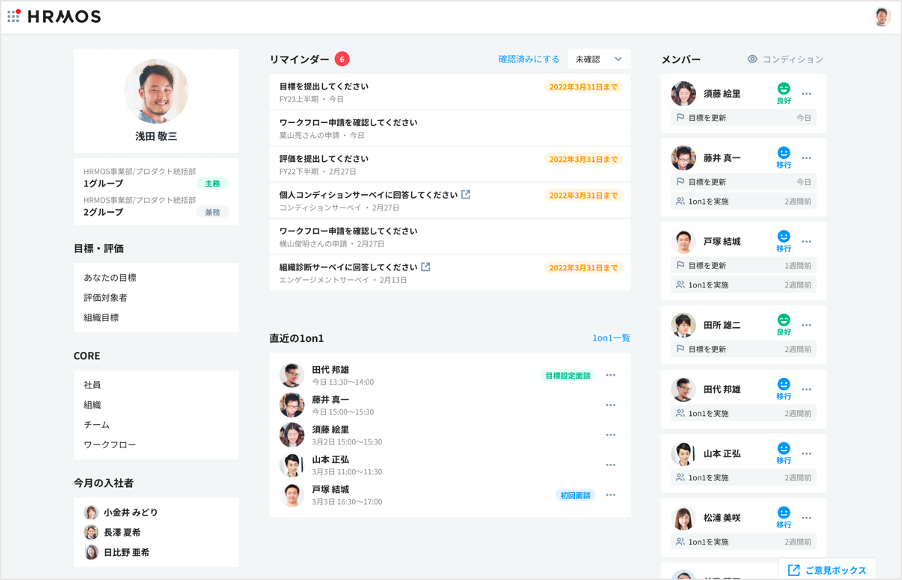Open the ご意見ボックス feedback button
The width and height of the screenshot is (902, 580).
pos(826,570)
